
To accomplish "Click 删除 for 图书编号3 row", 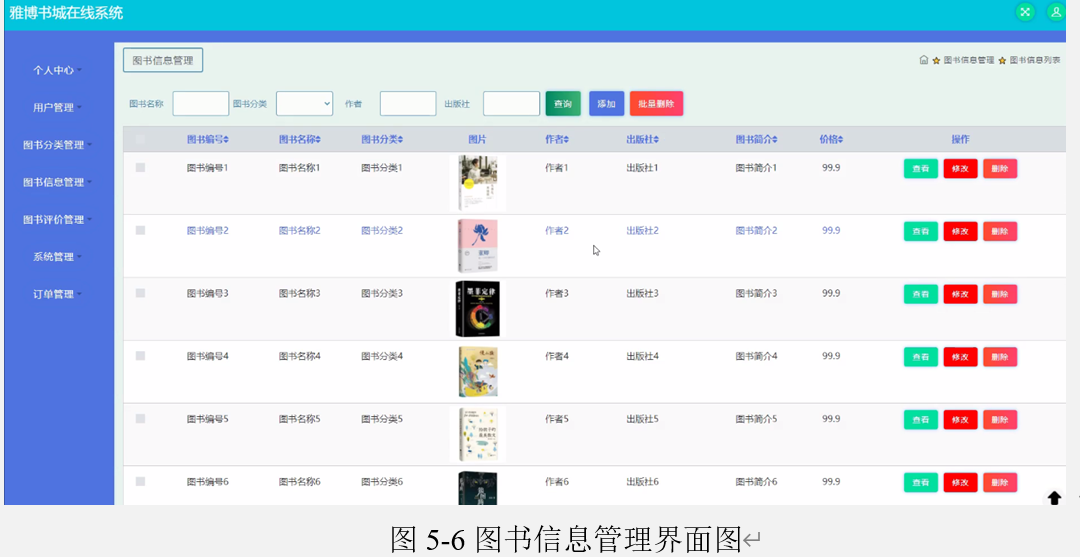I will [1000, 294].
